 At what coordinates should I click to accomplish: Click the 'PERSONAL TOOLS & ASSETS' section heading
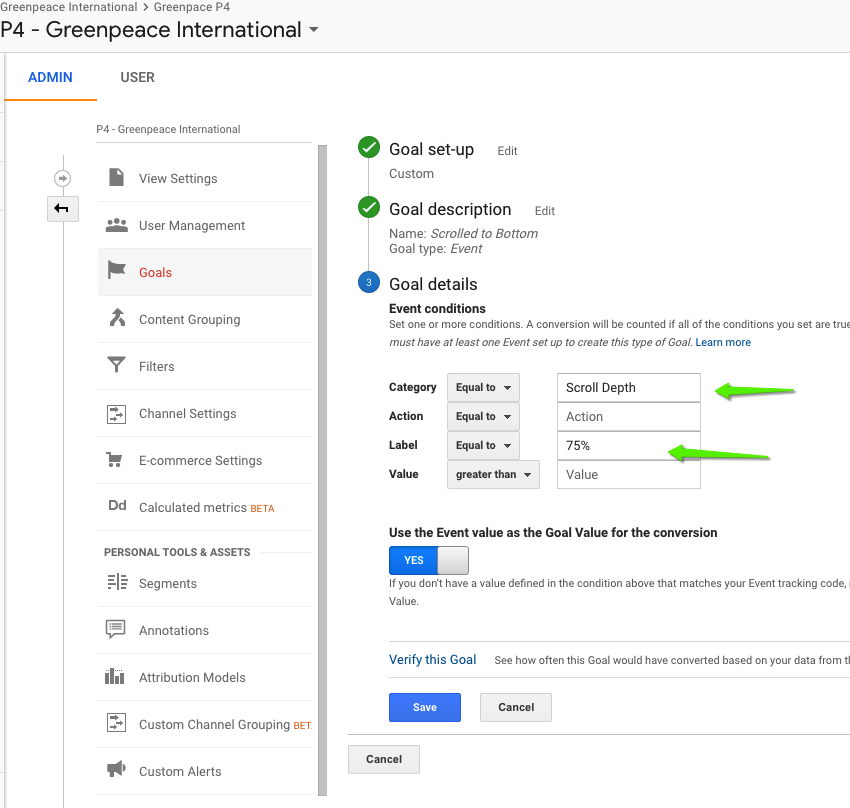point(177,552)
